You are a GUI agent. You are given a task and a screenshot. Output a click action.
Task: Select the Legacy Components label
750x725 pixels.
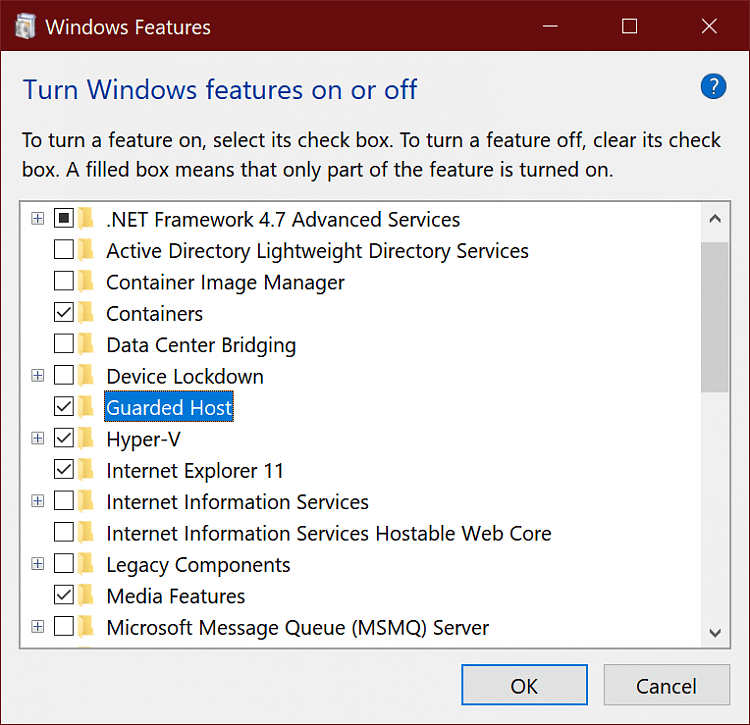(199, 565)
